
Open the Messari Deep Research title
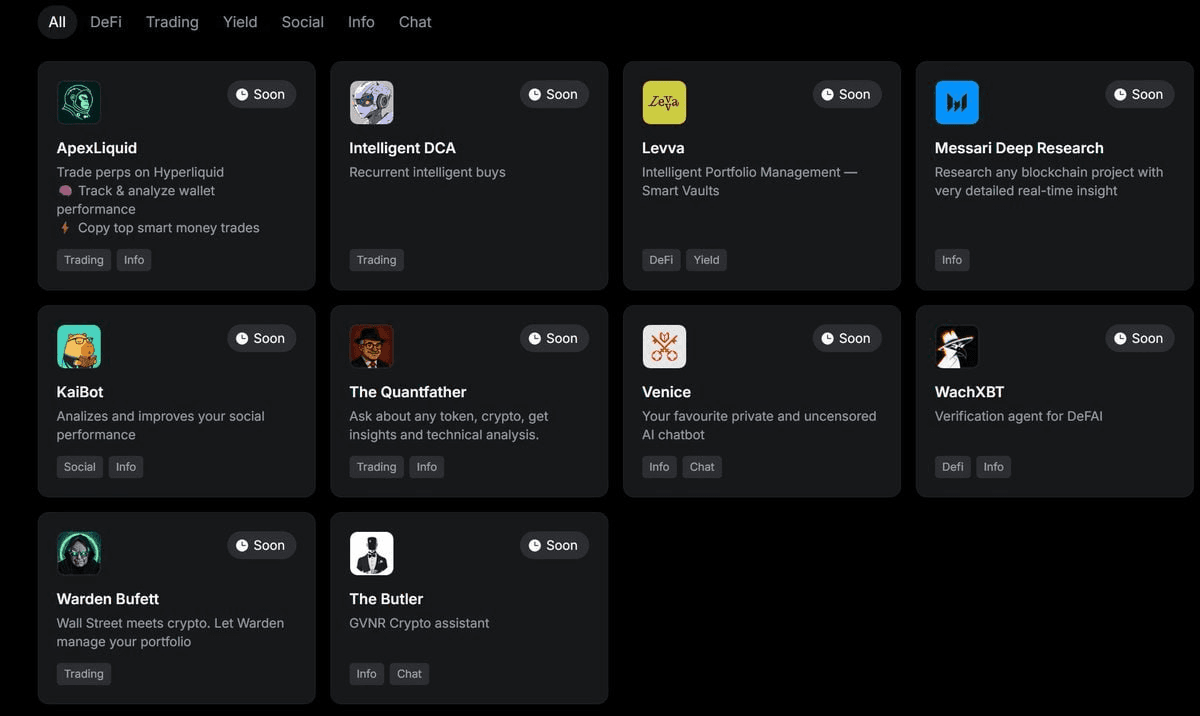tap(1019, 148)
